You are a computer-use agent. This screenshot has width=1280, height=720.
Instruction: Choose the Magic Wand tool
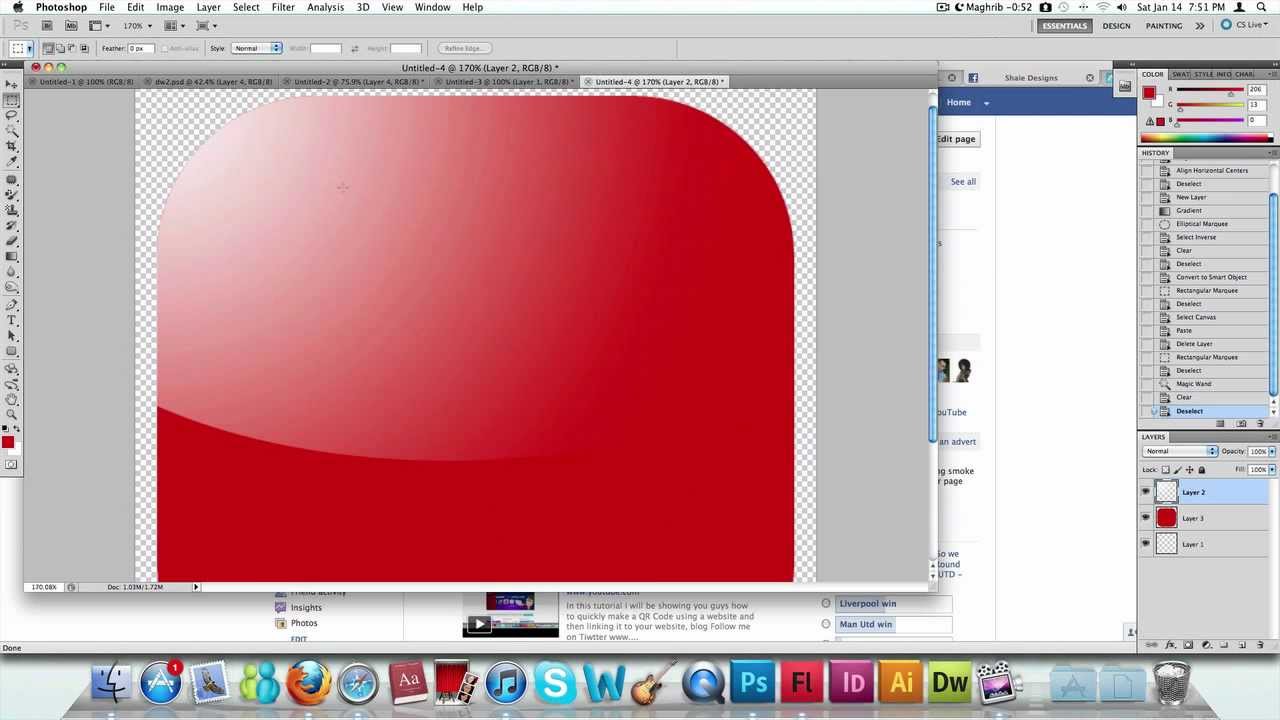pos(13,130)
